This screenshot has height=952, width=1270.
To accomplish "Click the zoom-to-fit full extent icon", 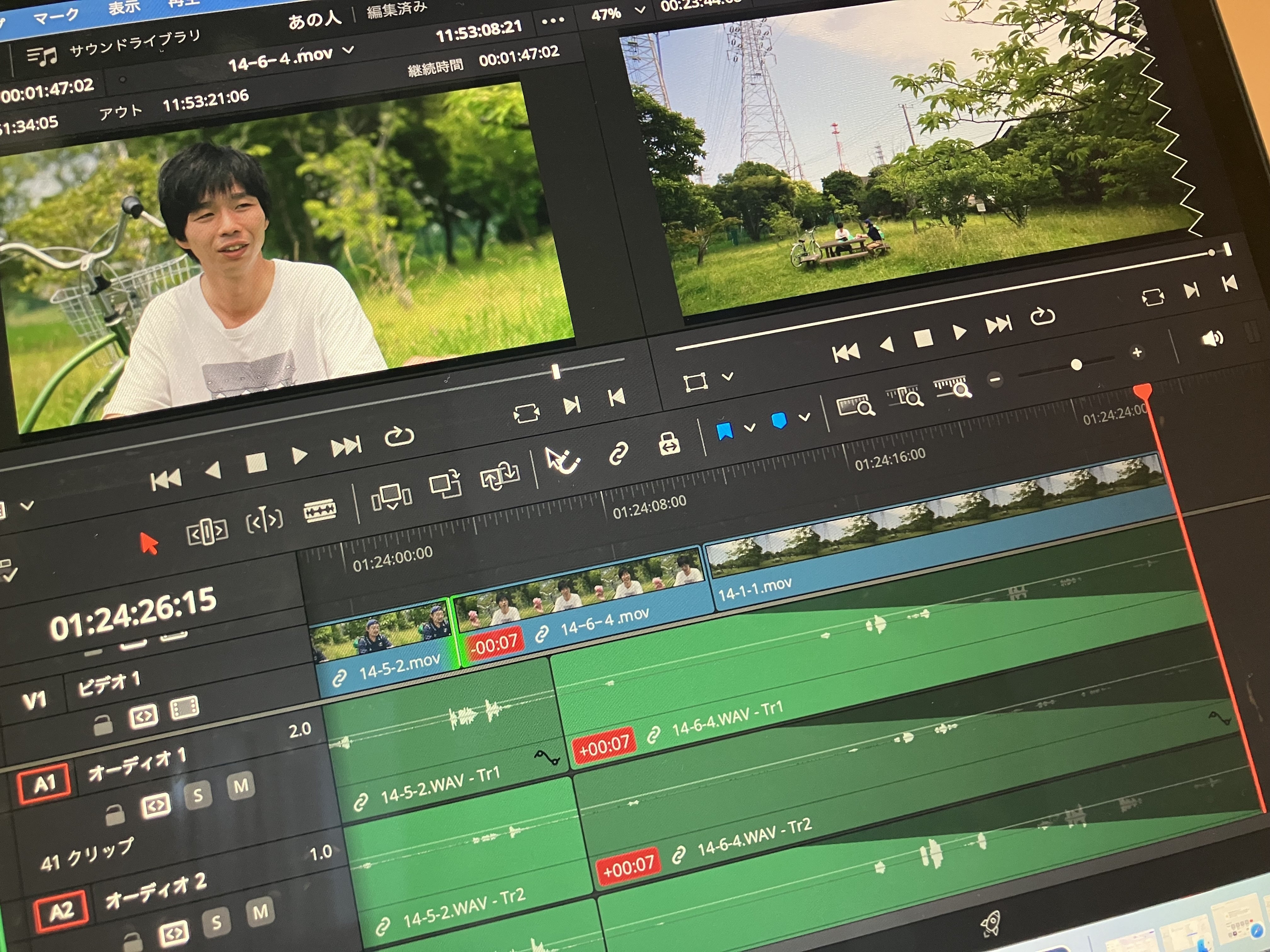I will 855,406.
